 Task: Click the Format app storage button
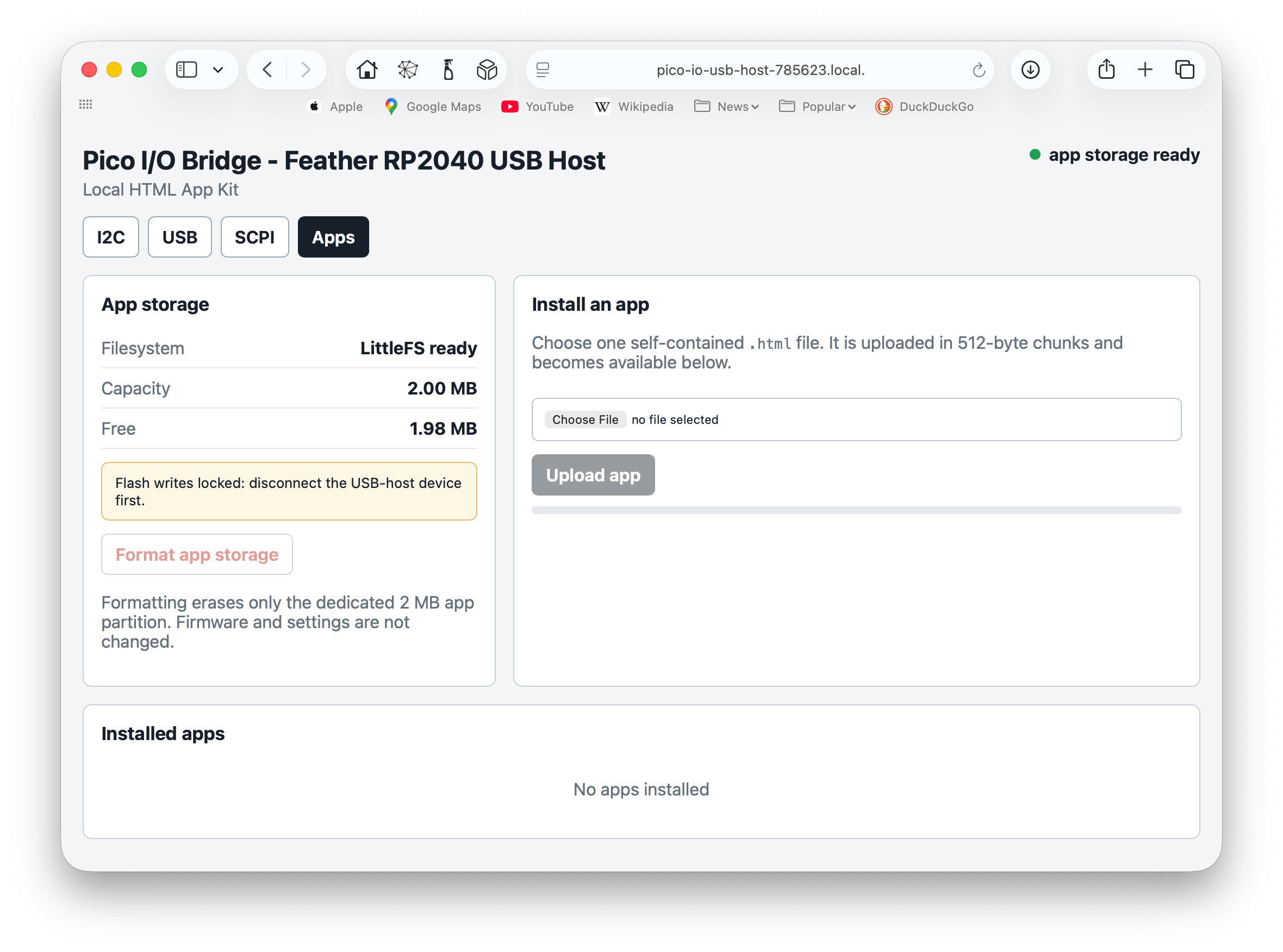pyautogui.click(x=197, y=554)
